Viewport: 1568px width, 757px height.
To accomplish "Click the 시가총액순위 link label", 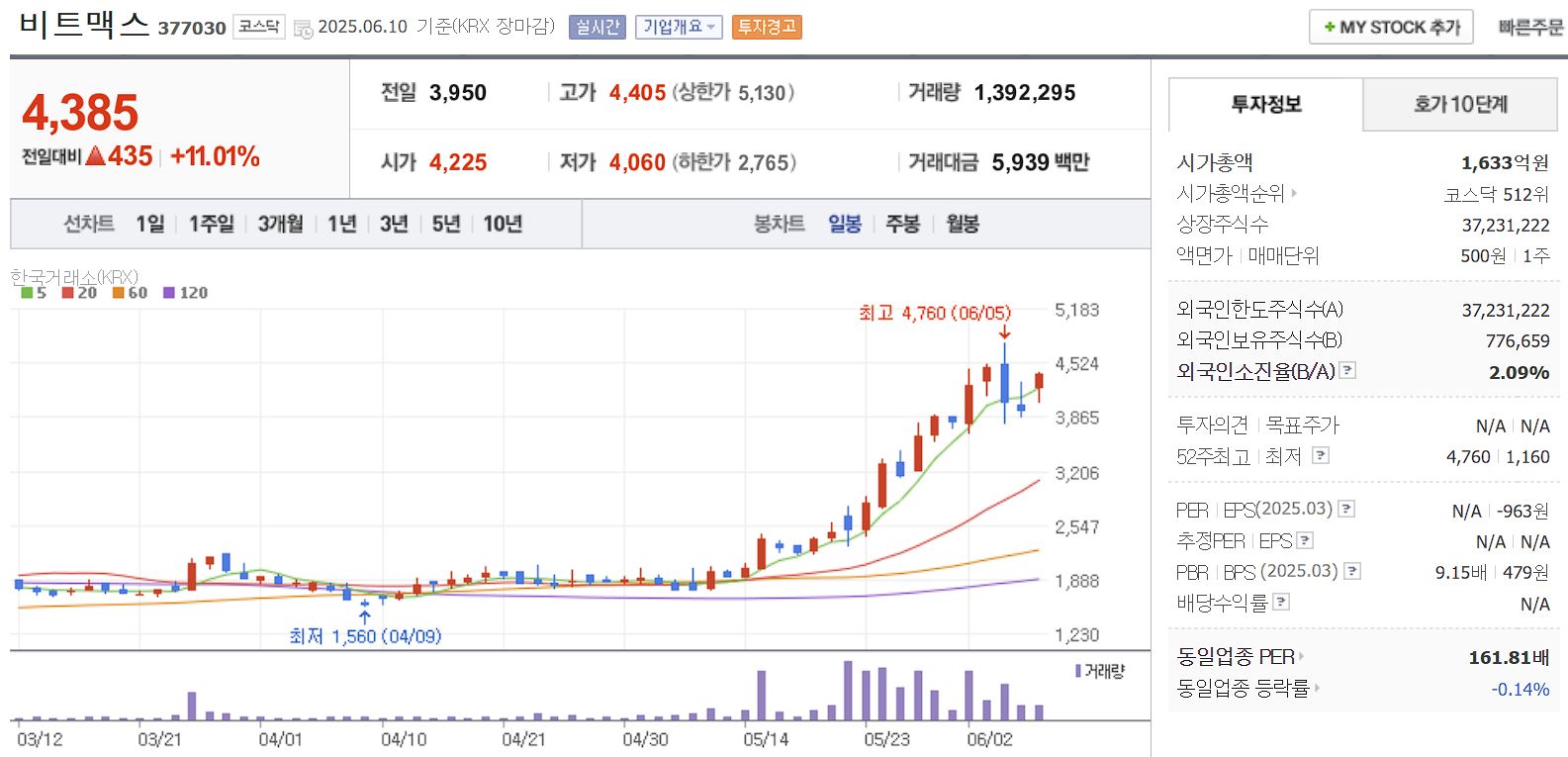I will tap(1231, 194).
